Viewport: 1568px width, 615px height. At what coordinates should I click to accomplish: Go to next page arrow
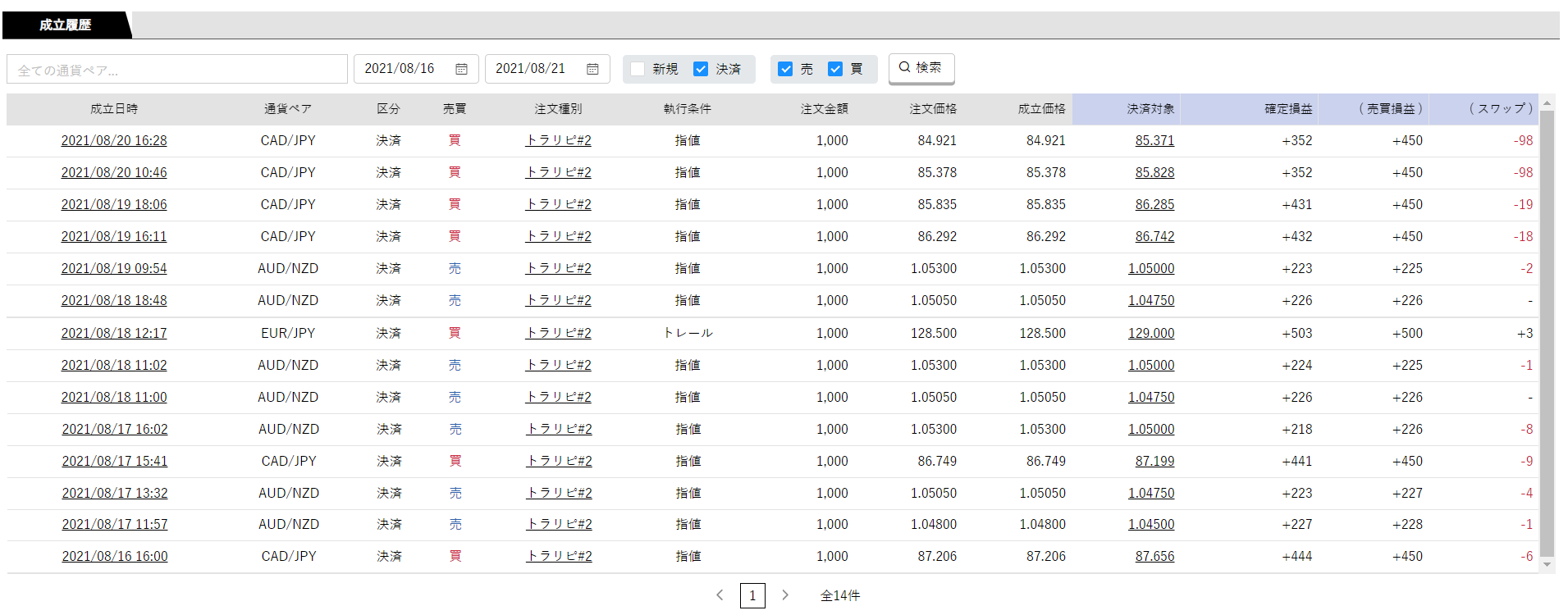click(785, 595)
